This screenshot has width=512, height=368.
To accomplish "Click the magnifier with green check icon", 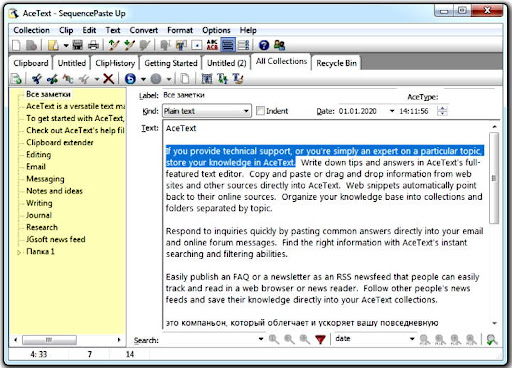I will point(492,340).
